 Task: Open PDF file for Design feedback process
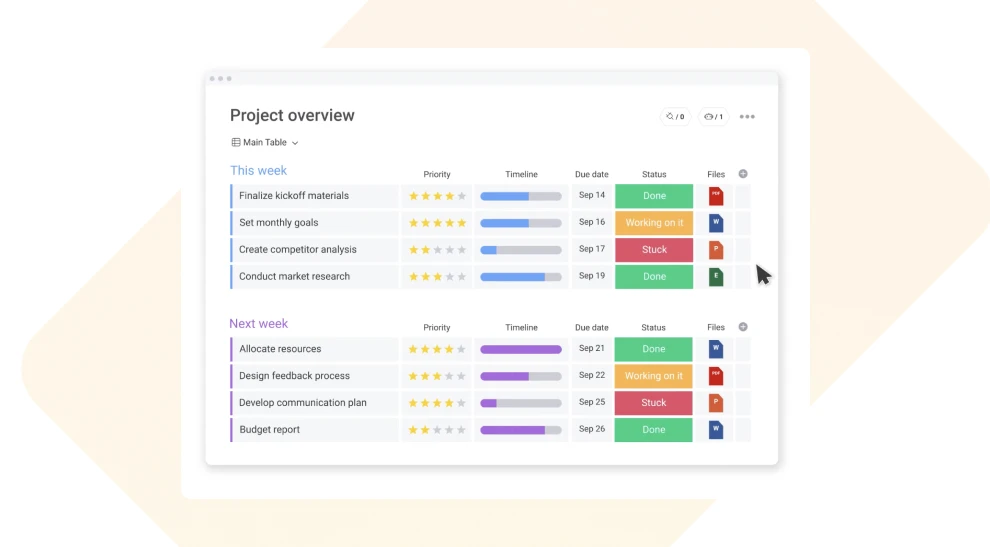pos(715,376)
